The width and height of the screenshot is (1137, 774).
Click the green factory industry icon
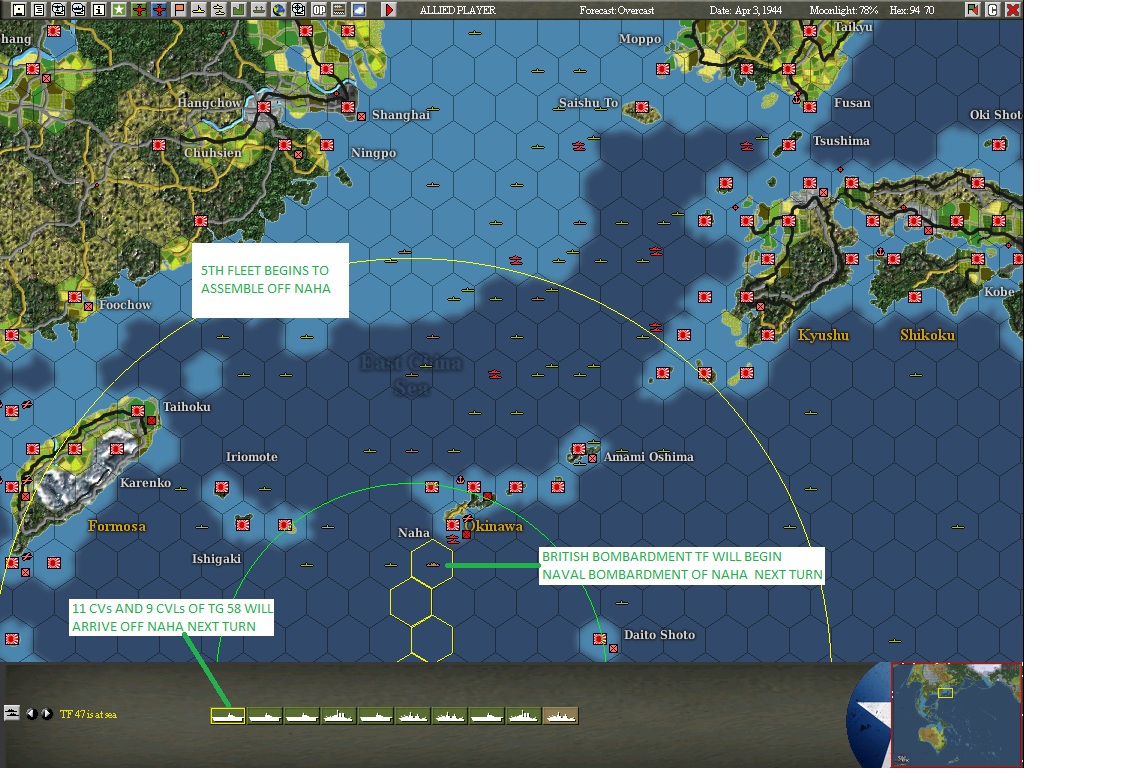[238, 9]
